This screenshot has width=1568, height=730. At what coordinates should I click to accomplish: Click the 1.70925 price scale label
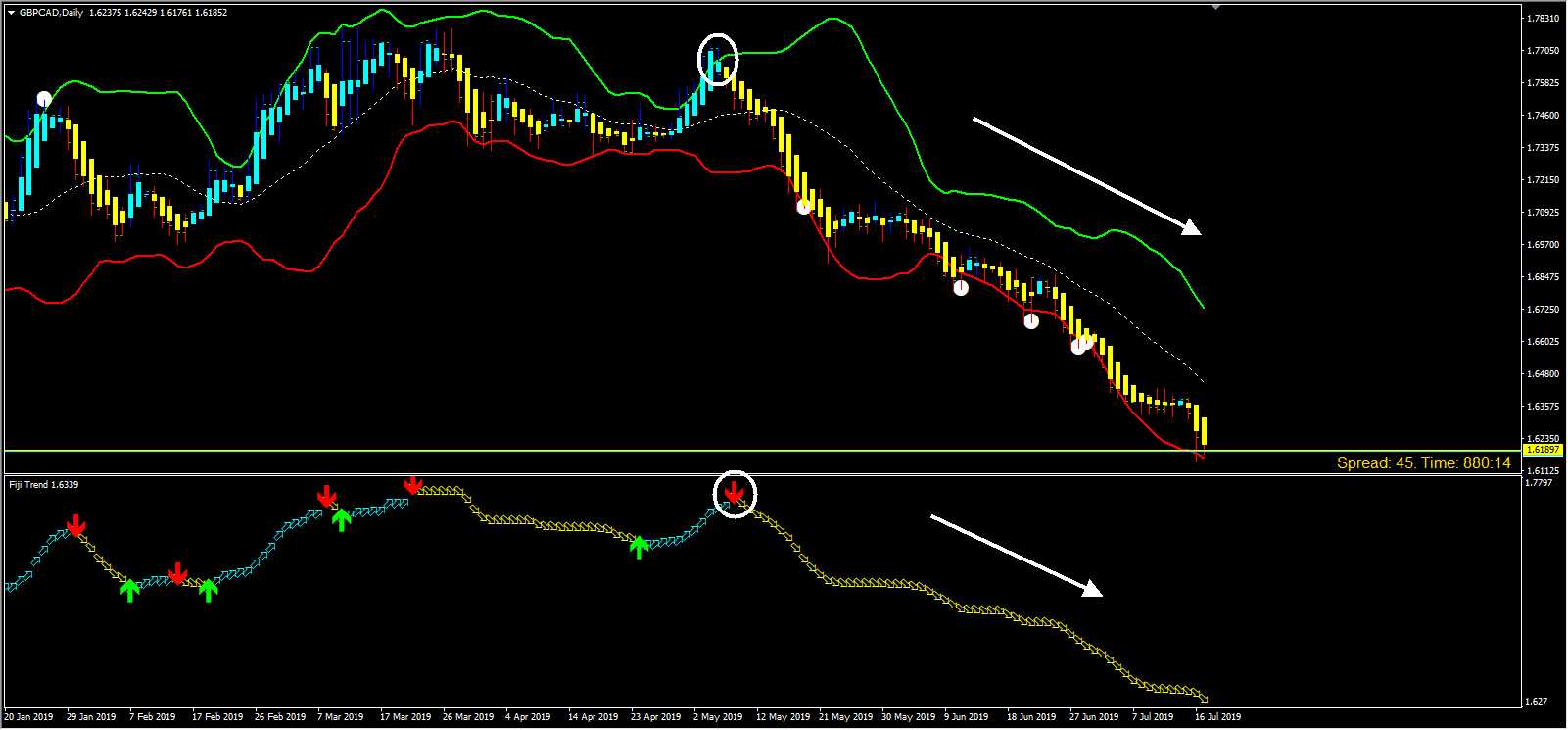pos(1544,213)
